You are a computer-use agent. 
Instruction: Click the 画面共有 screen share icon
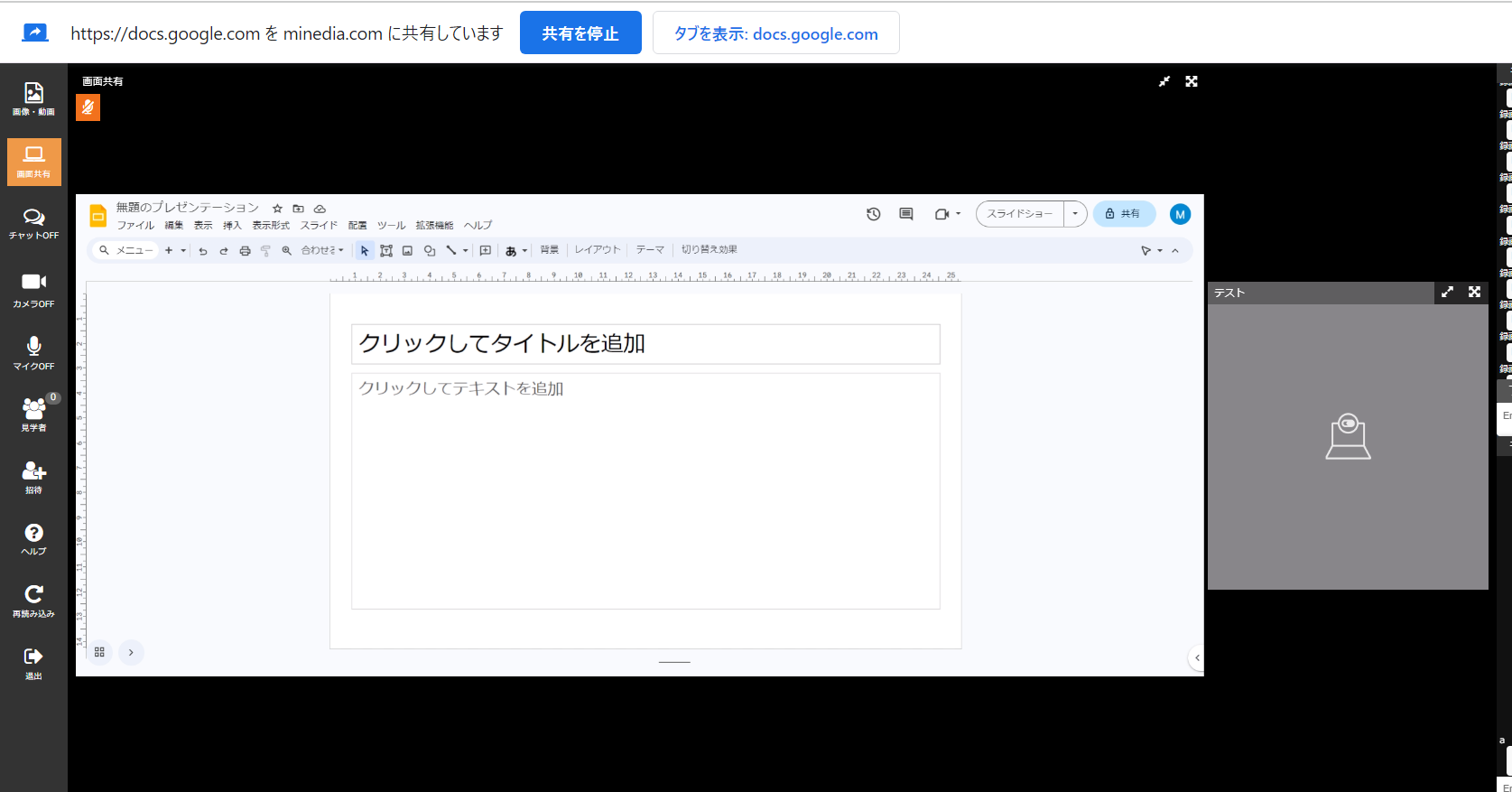tap(33, 161)
